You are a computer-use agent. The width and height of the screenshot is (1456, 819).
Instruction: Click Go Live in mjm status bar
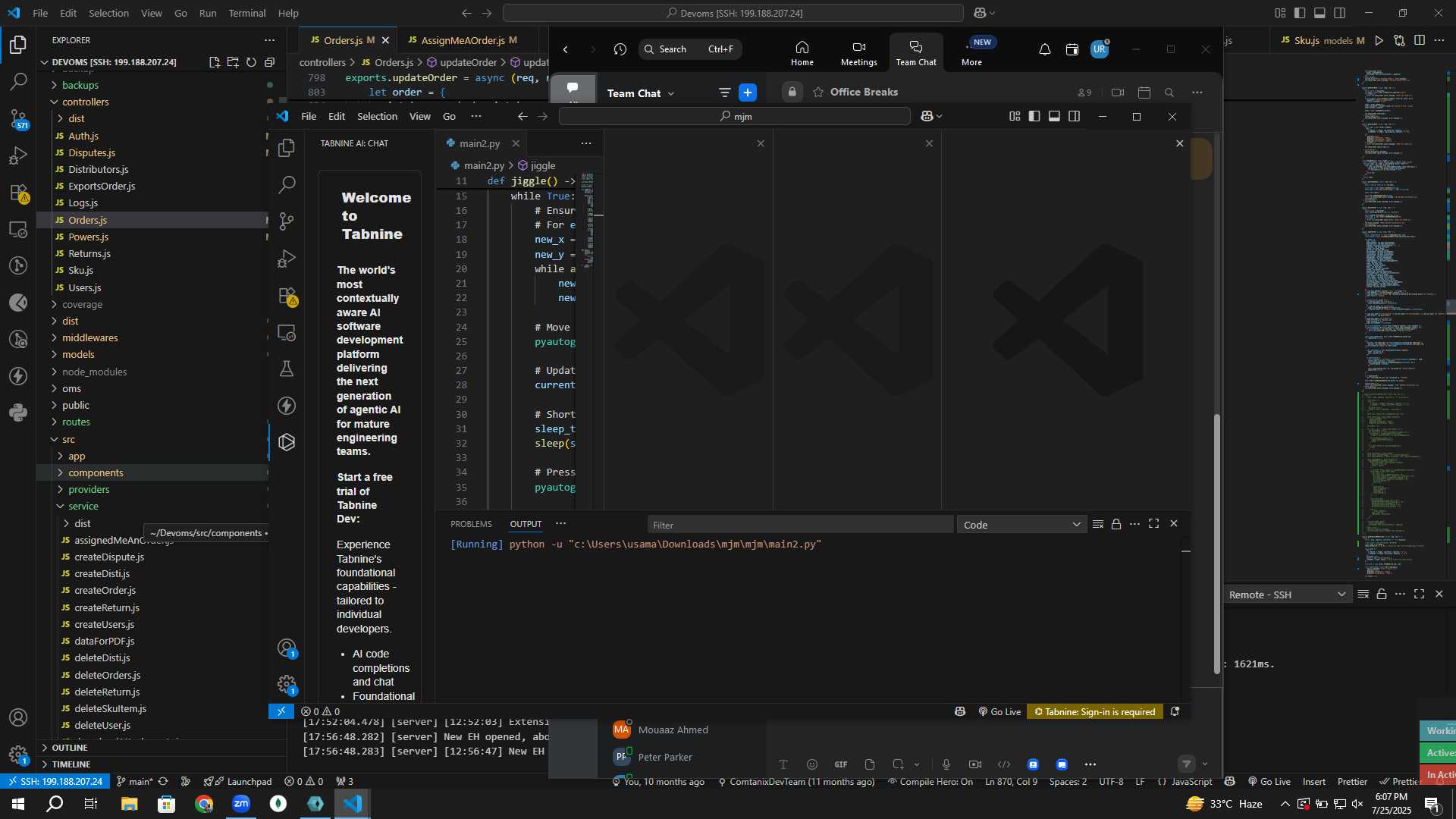(x=999, y=712)
